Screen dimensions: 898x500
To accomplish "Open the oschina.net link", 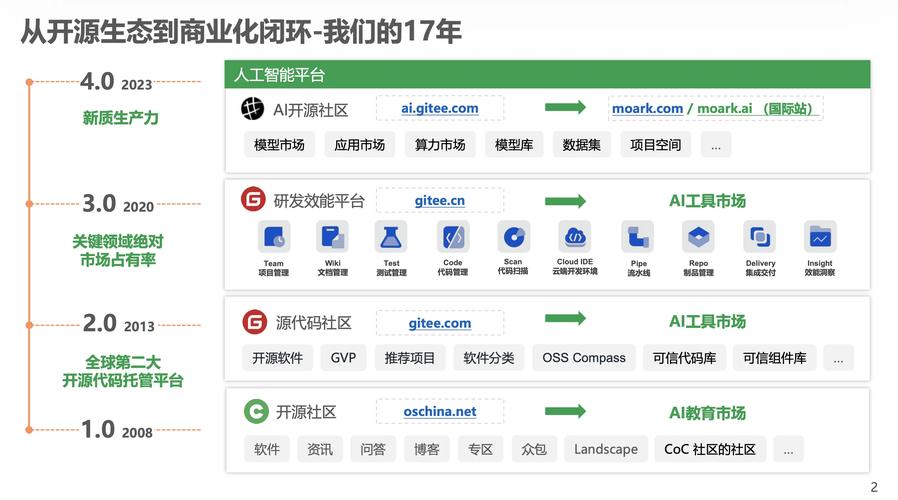I will (440, 411).
